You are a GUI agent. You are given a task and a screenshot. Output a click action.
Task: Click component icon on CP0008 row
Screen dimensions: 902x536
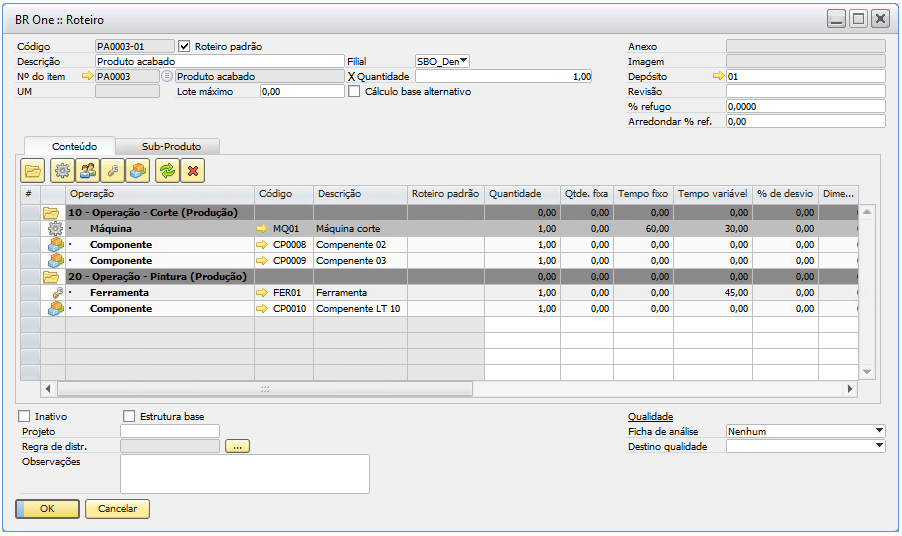pyautogui.click(x=56, y=244)
